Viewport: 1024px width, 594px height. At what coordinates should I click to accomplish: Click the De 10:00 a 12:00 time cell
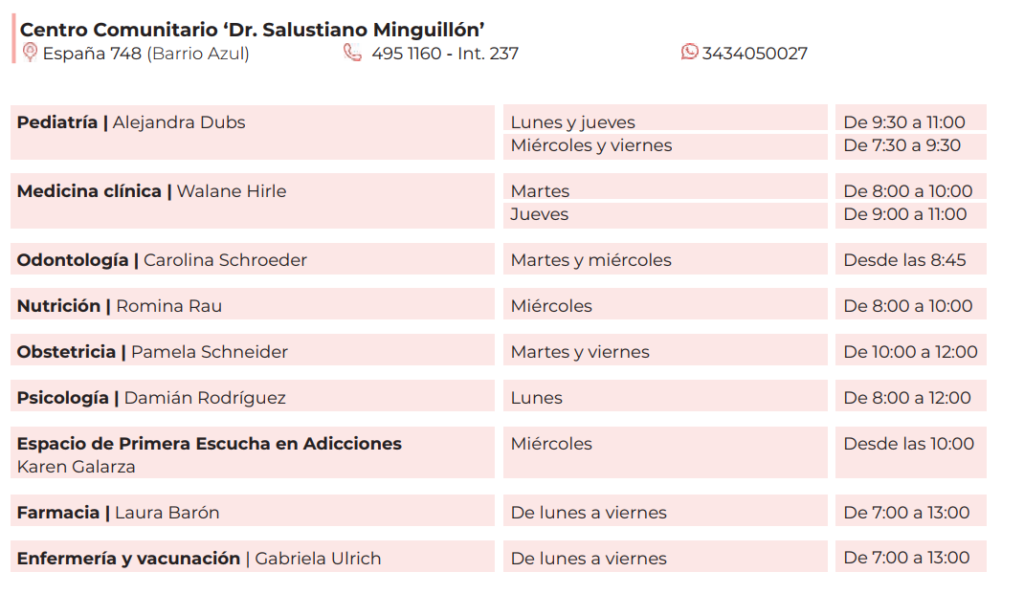point(911,351)
